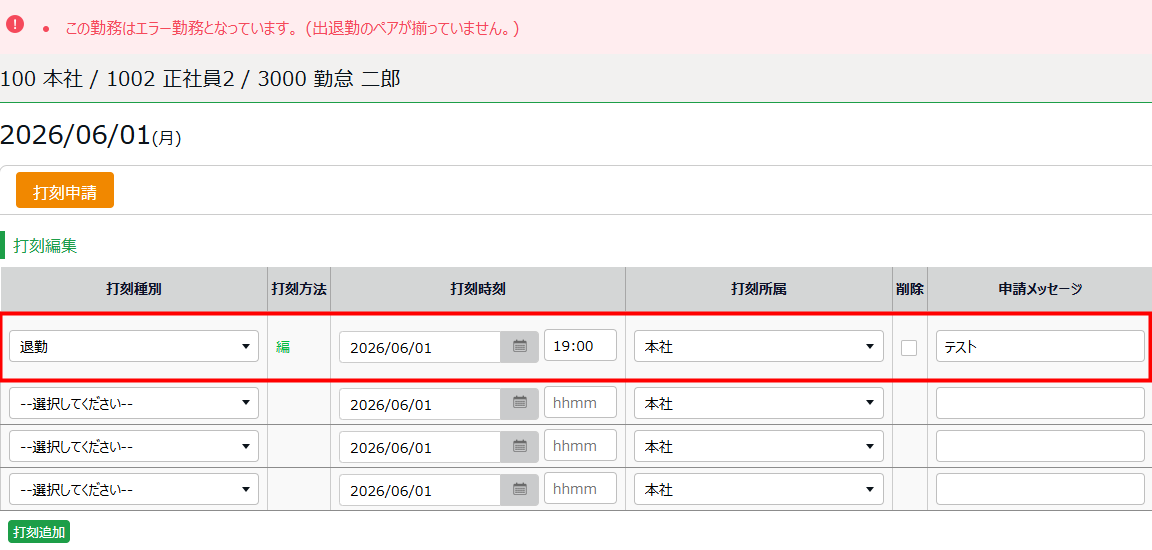Screen dimensions: 1152x550
Task: Click the employee line 100 本社 / 1002 正社員2
Action: (x=201, y=79)
